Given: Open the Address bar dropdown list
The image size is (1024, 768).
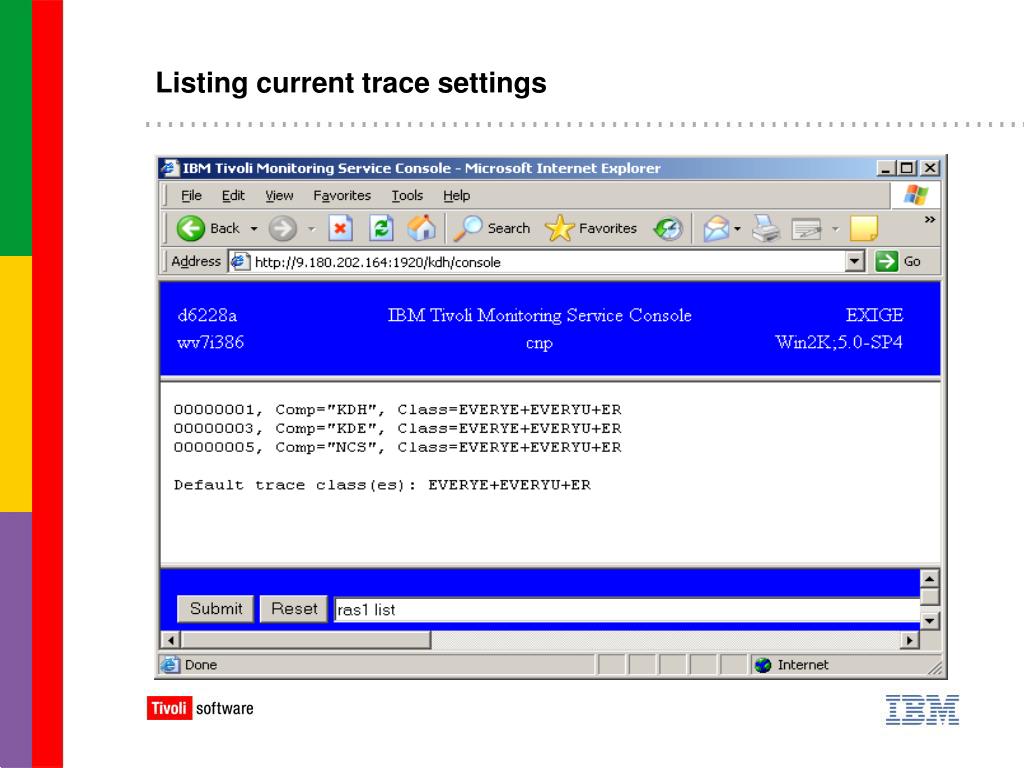Looking at the screenshot, I should [854, 261].
